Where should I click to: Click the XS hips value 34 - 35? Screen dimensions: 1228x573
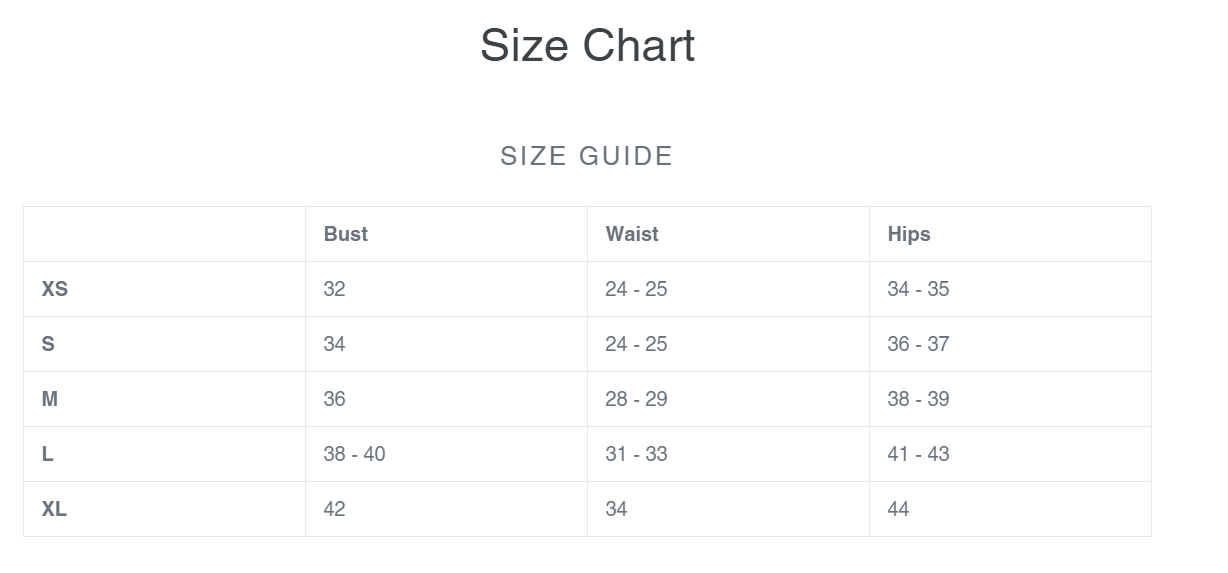[918, 289]
